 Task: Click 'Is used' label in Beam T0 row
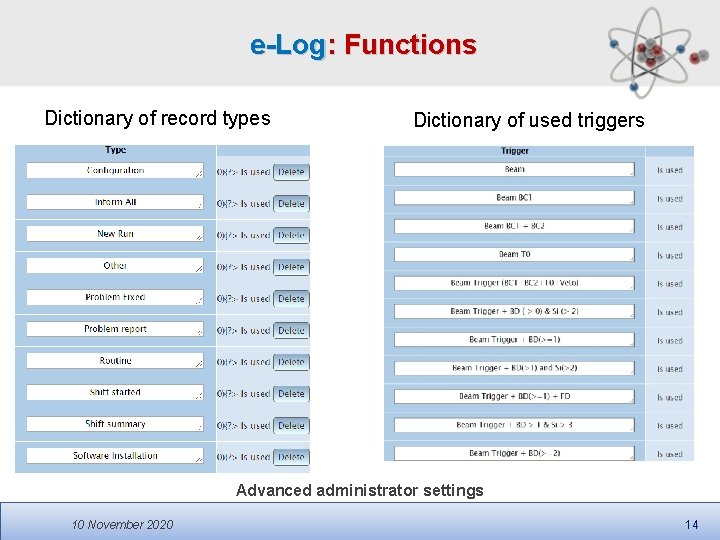[669, 255]
